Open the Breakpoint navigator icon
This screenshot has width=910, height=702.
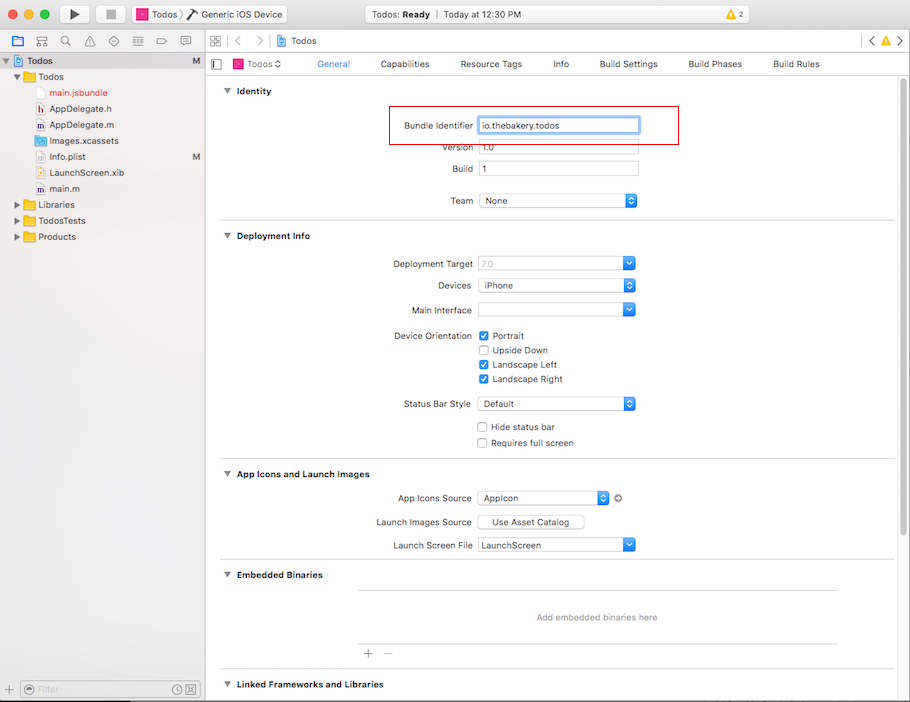tap(162, 41)
